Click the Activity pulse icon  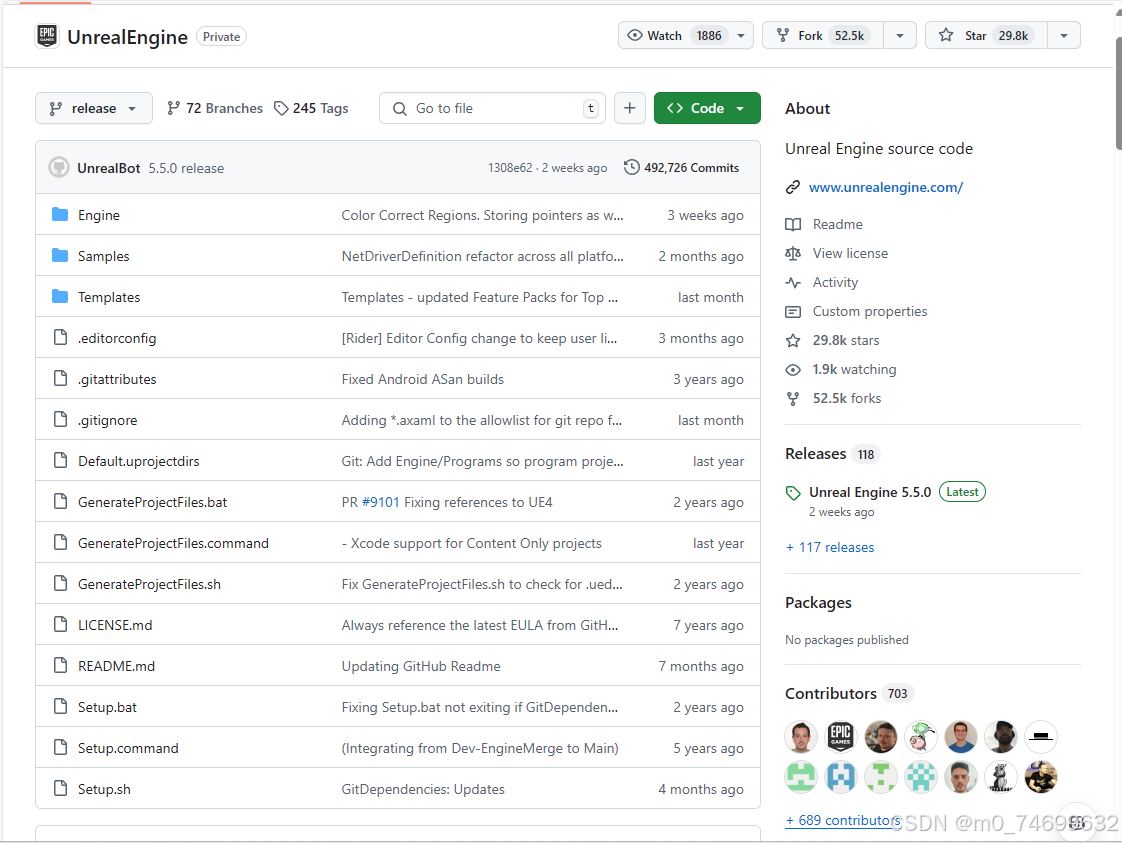(x=793, y=283)
